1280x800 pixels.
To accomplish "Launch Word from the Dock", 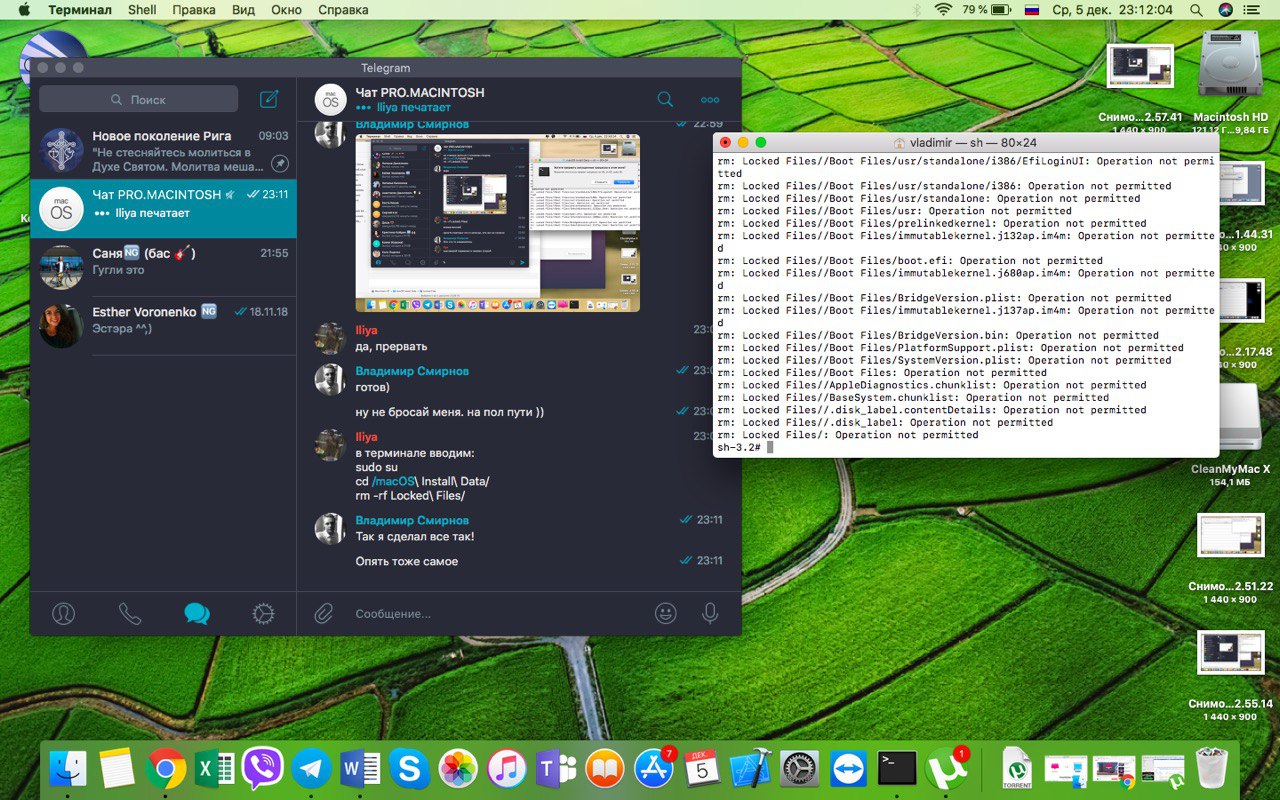I will coord(361,769).
